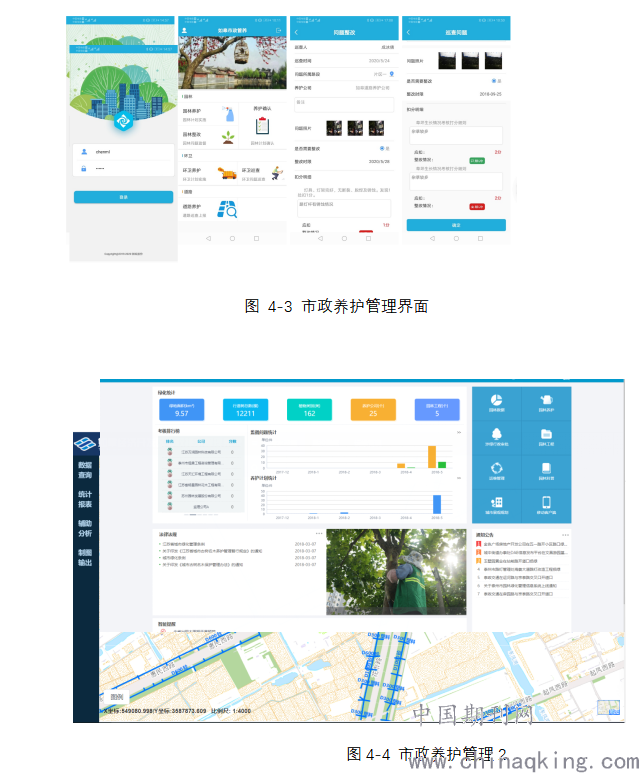Open 园林整改 seedling icon

click(228, 137)
